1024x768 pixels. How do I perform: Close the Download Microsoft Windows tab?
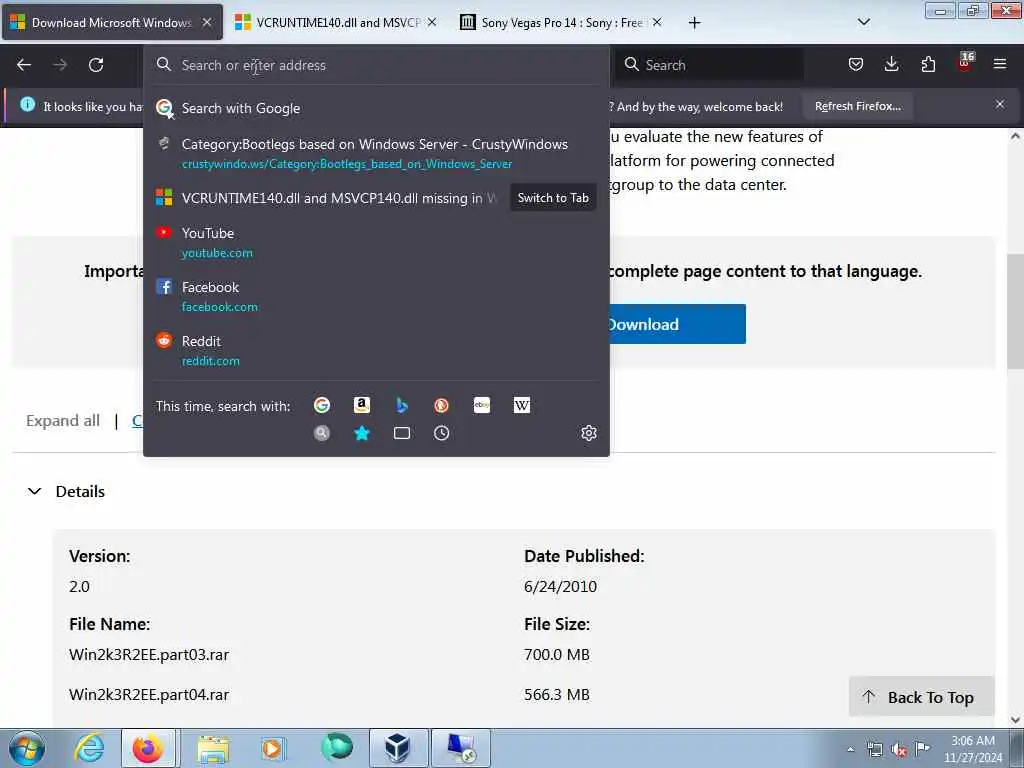click(207, 22)
